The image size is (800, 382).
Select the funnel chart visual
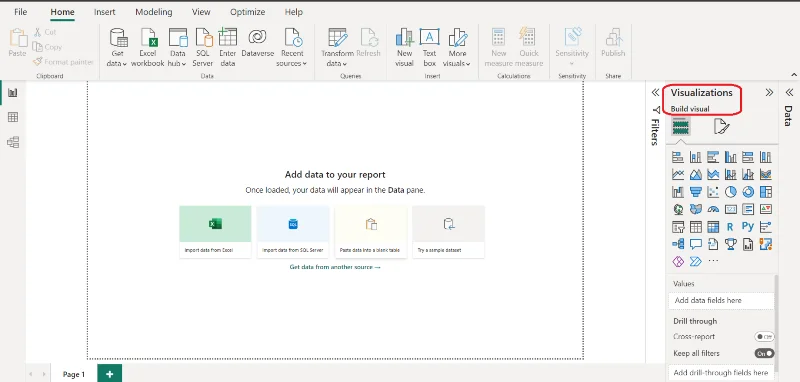tap(695, 192)
